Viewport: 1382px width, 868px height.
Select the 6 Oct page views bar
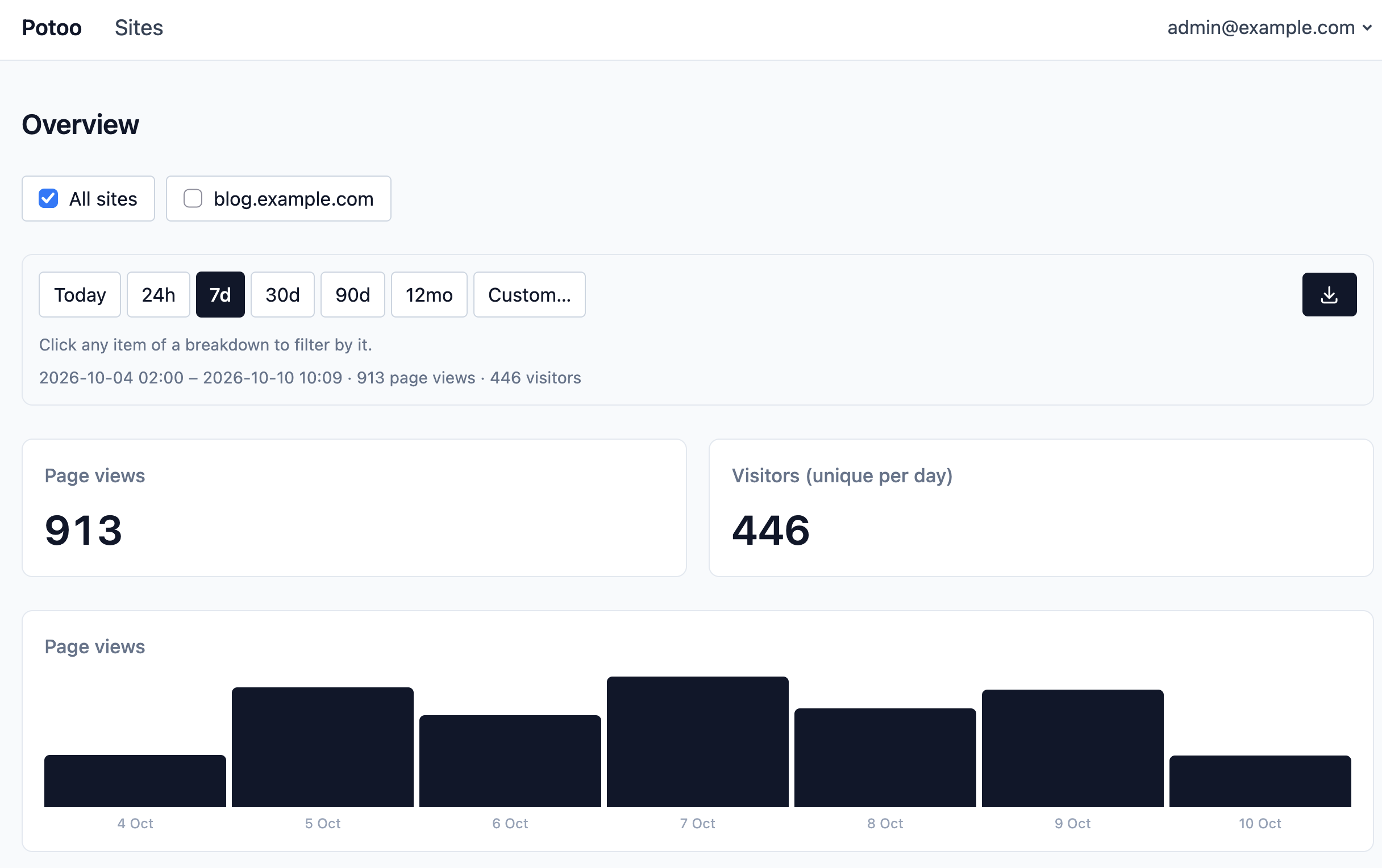coord(510,761)
